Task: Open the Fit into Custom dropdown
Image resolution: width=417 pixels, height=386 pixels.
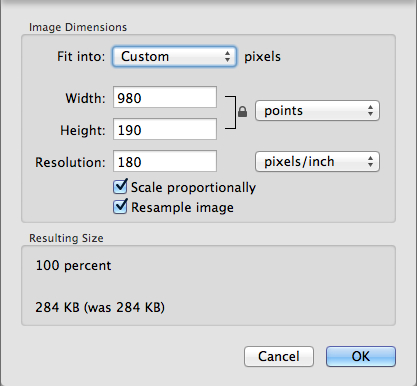Action: [x=174, y=56]
